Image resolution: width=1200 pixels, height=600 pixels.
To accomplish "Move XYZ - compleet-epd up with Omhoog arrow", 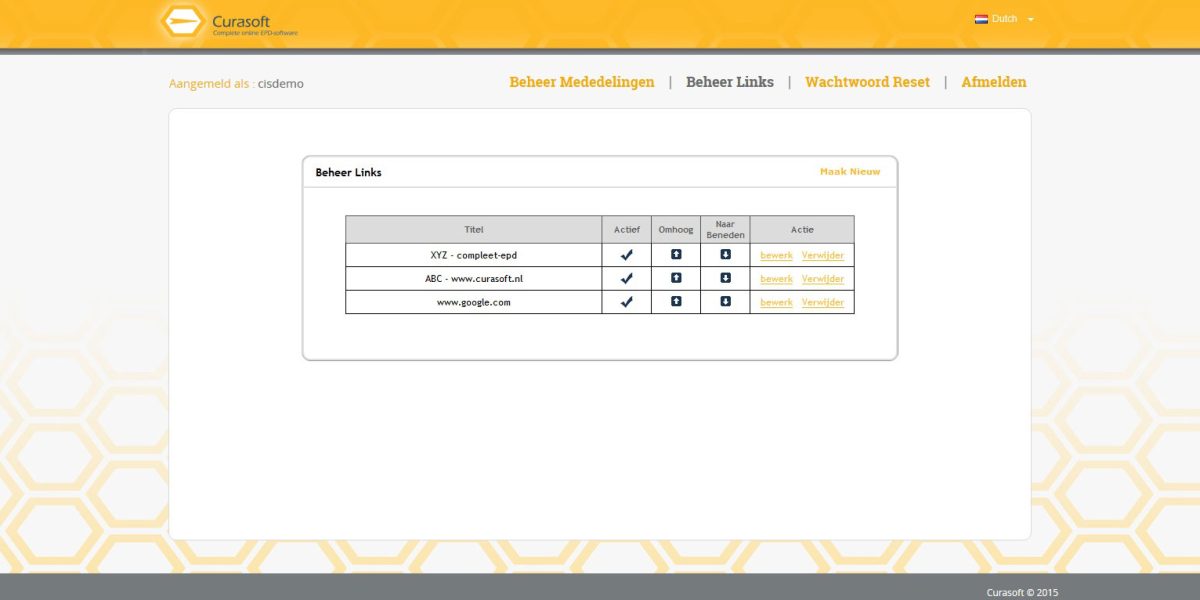I will 675,254.
